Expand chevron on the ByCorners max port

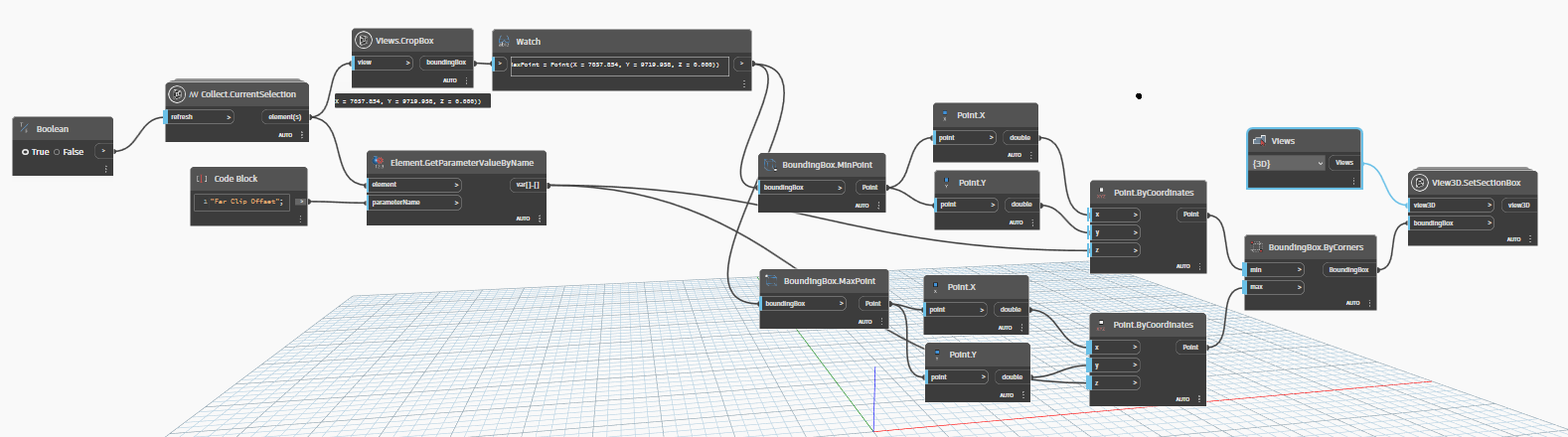click(x=1299, y=287)
